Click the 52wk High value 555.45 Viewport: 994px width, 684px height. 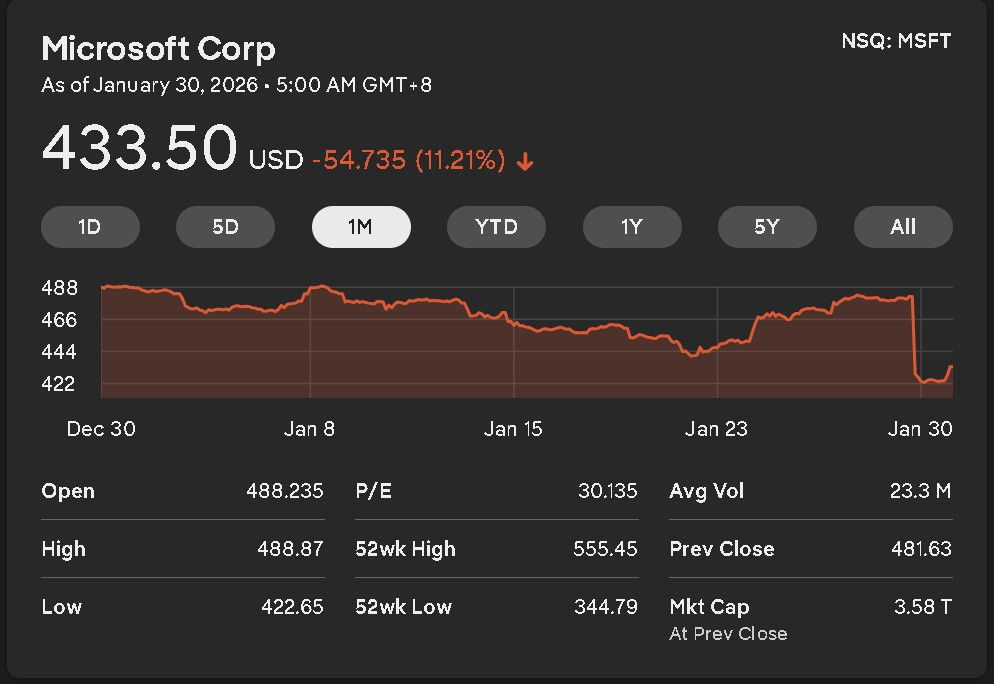tap(605, 549)
